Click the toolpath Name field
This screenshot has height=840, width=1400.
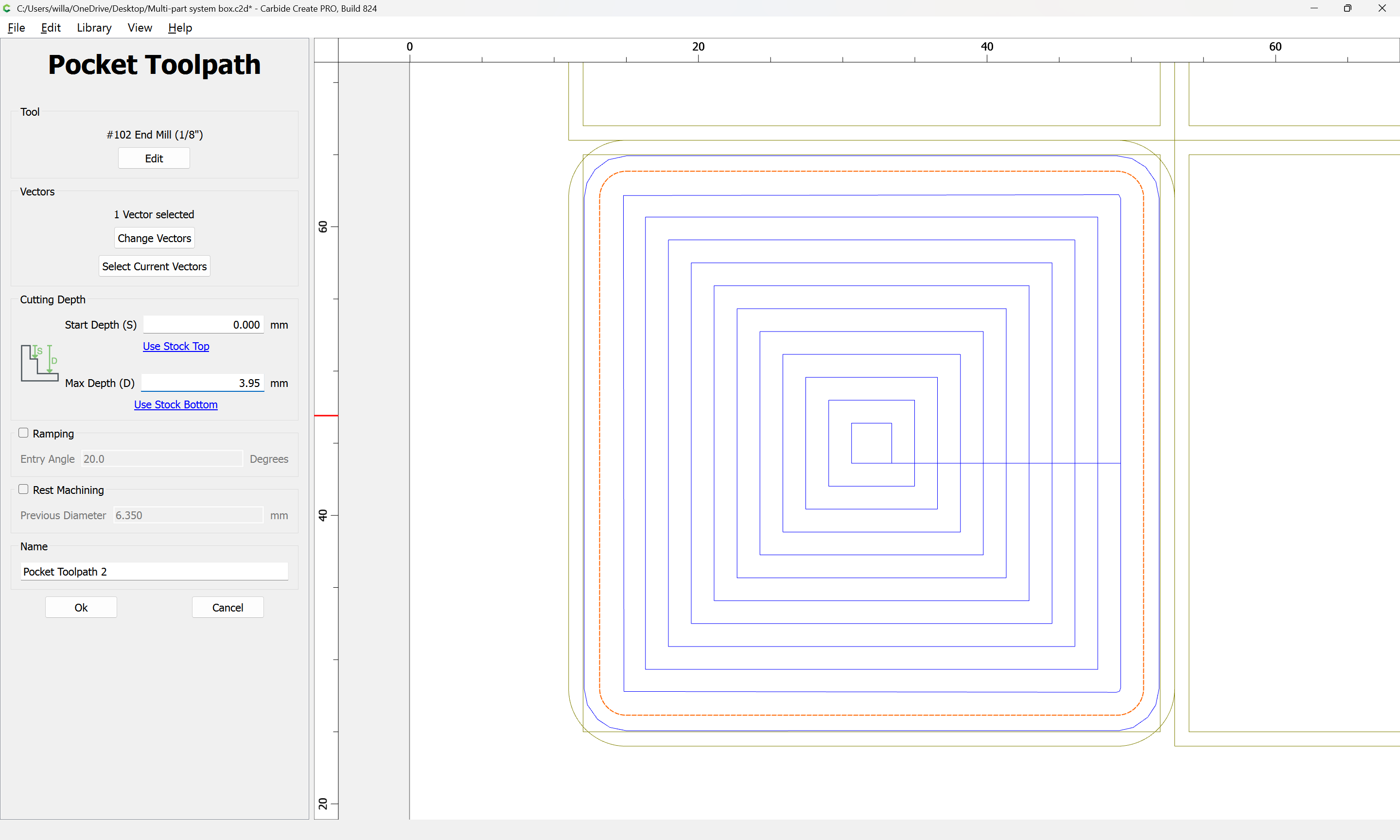point(155,572)
